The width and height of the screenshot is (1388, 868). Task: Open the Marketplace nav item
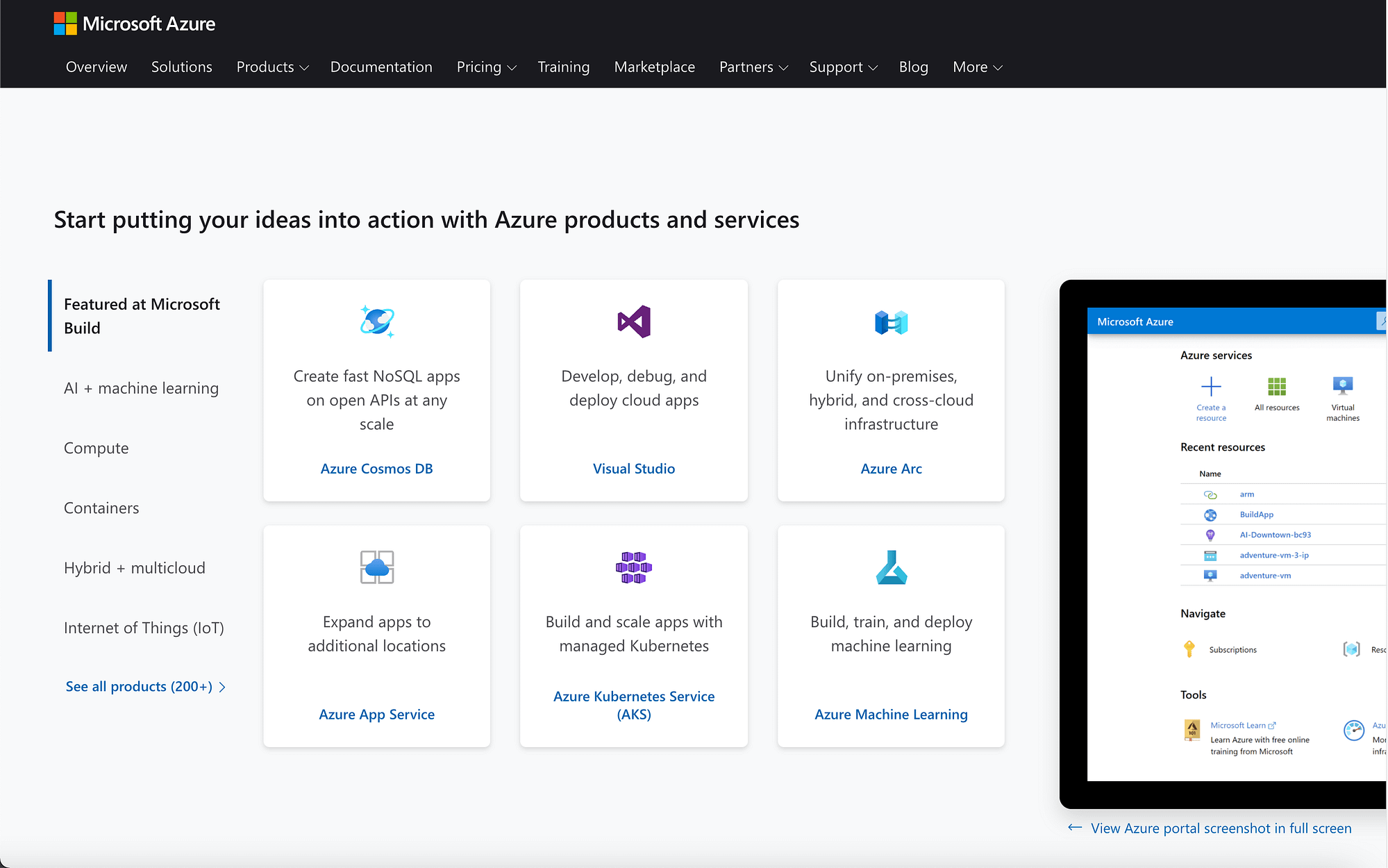tap(655, 67)
